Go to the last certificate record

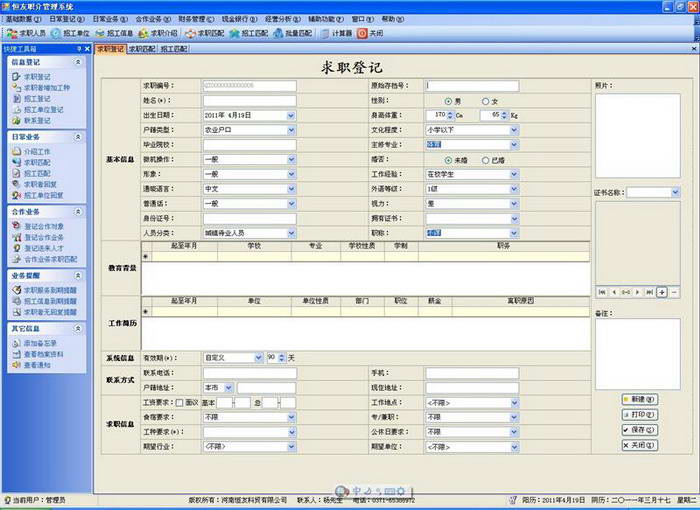click(x=650, y=292)
